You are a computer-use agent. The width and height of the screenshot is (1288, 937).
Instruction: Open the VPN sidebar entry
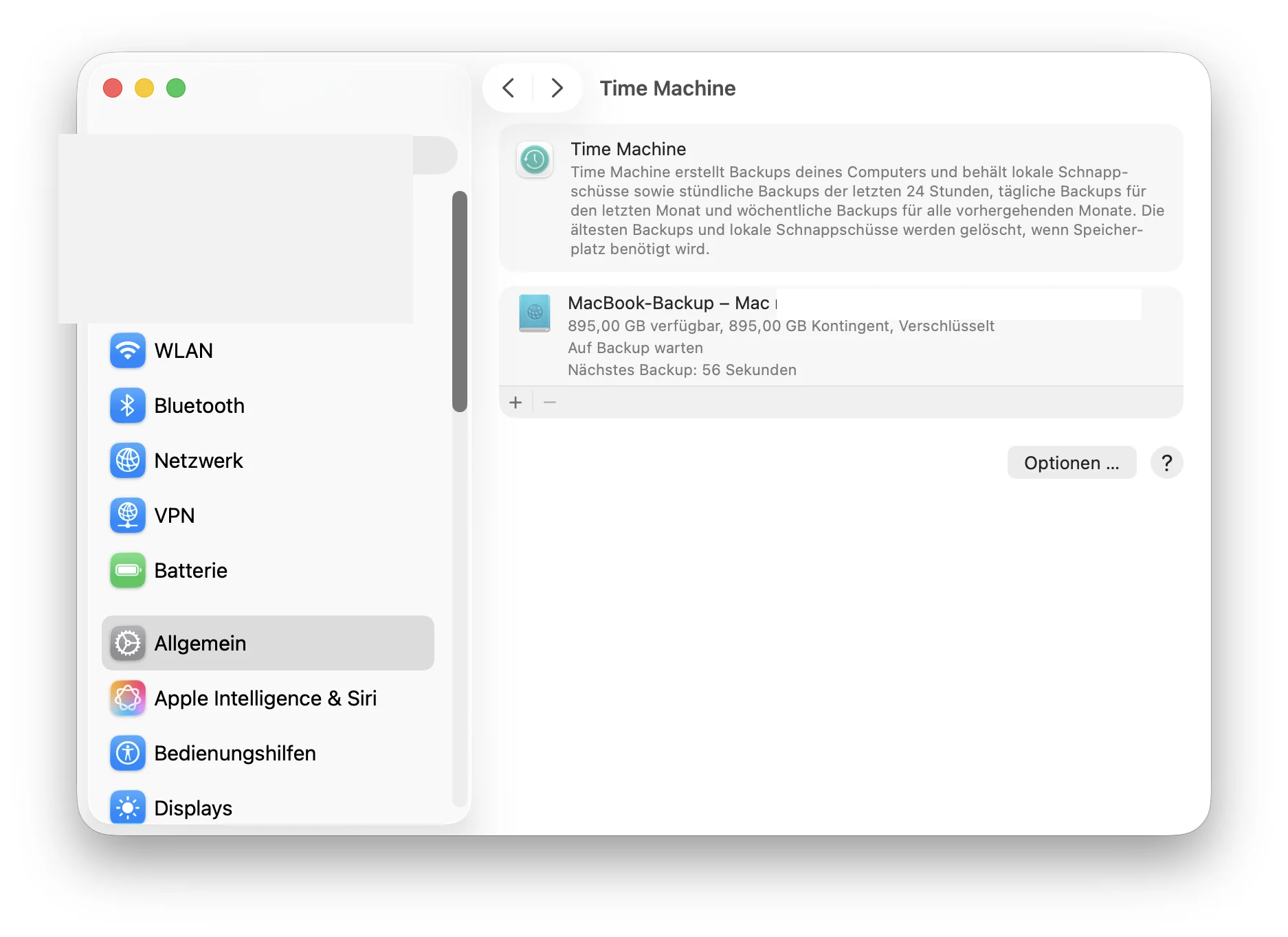coord(268,515)
